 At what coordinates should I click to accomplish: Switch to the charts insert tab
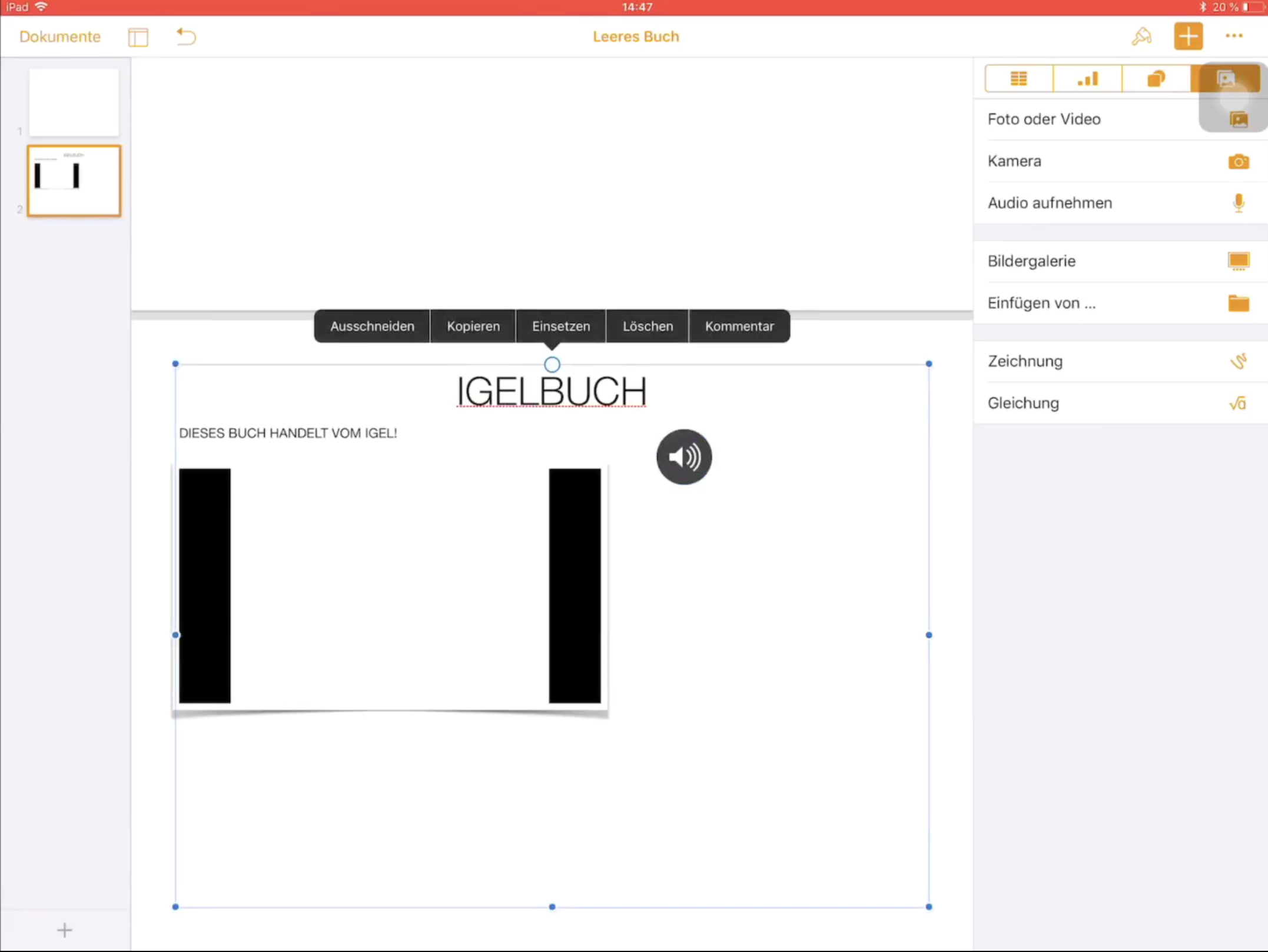[1087, 79]
